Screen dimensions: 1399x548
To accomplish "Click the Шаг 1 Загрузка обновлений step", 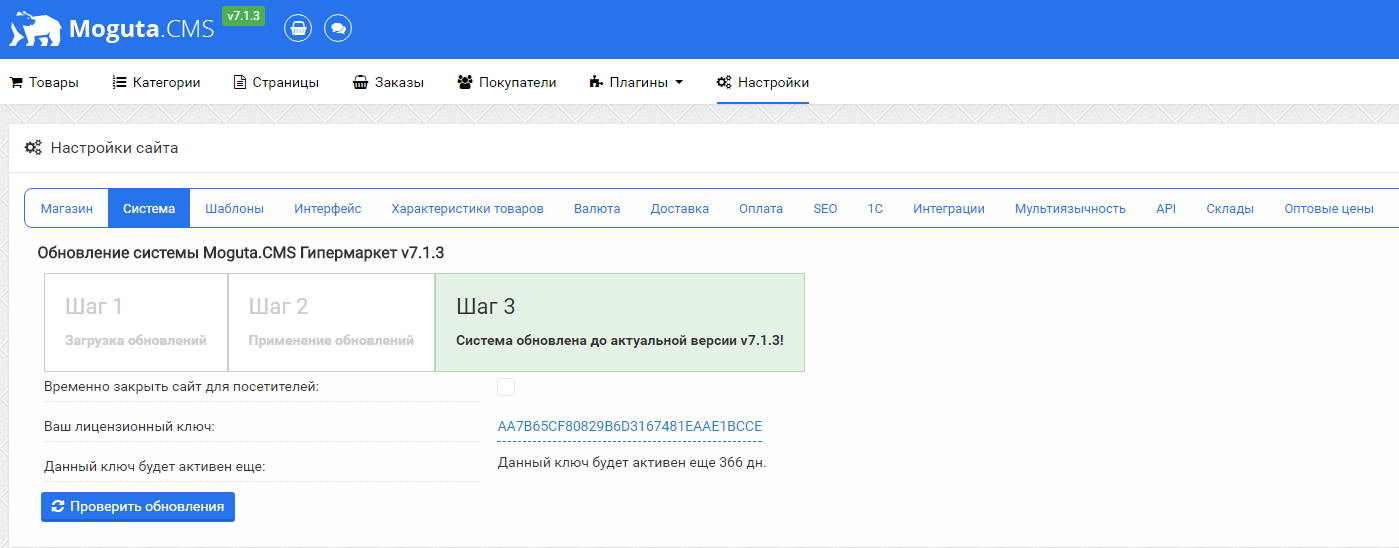I will click(x=136, y=322).
